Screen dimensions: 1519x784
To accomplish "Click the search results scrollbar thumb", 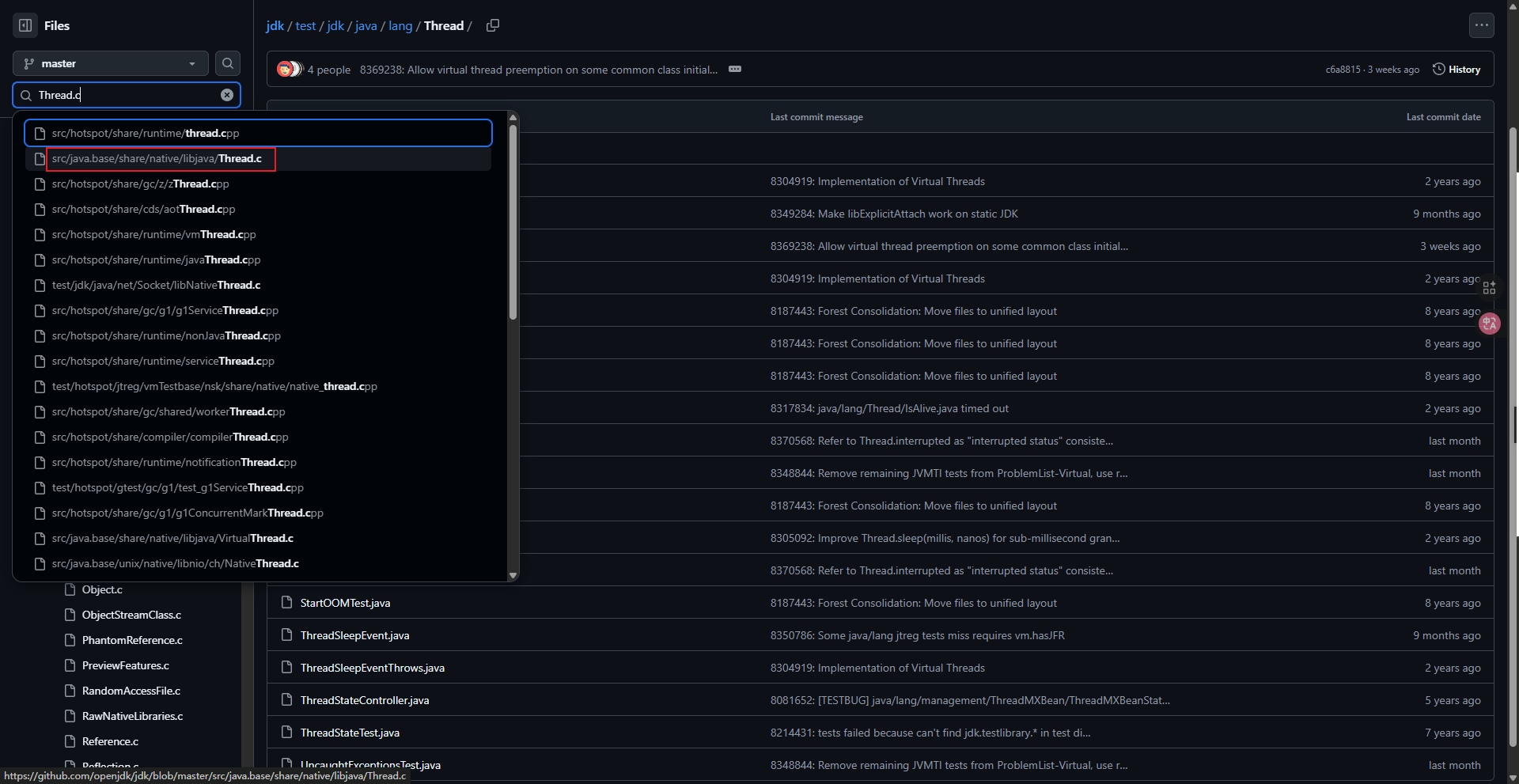I will click(513, 222).
